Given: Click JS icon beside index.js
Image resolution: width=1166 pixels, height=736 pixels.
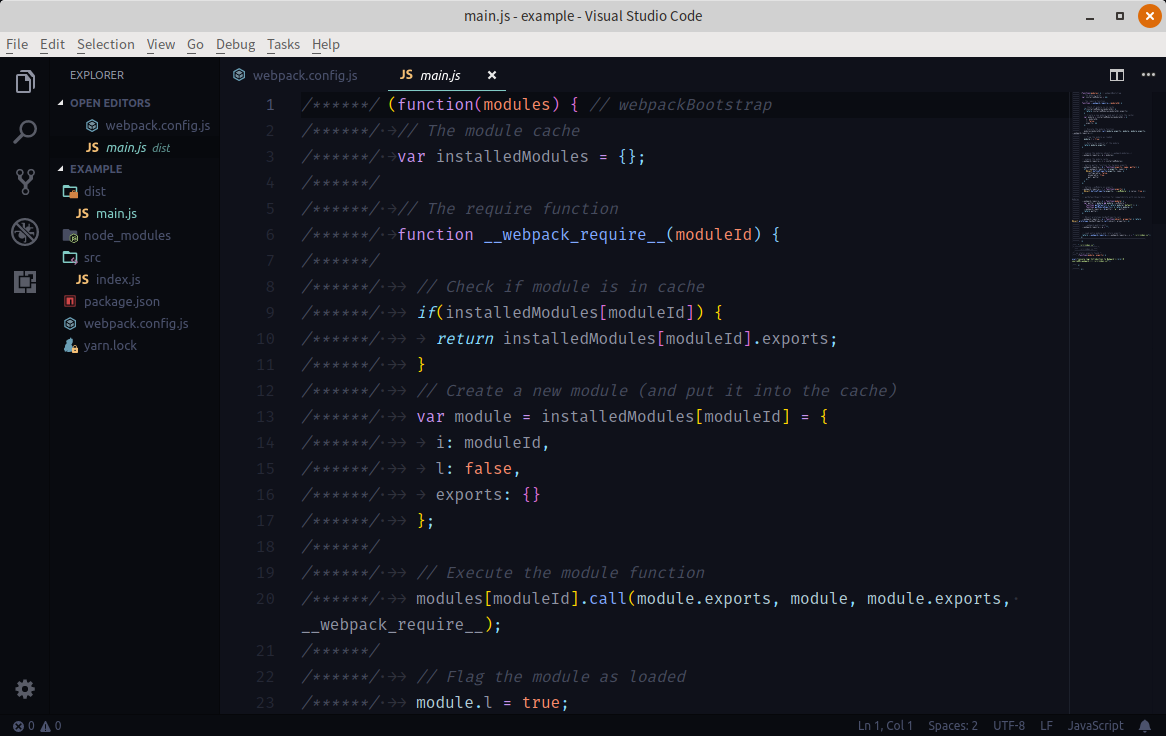Looking at the screenshot, I should tap(83, 280).
